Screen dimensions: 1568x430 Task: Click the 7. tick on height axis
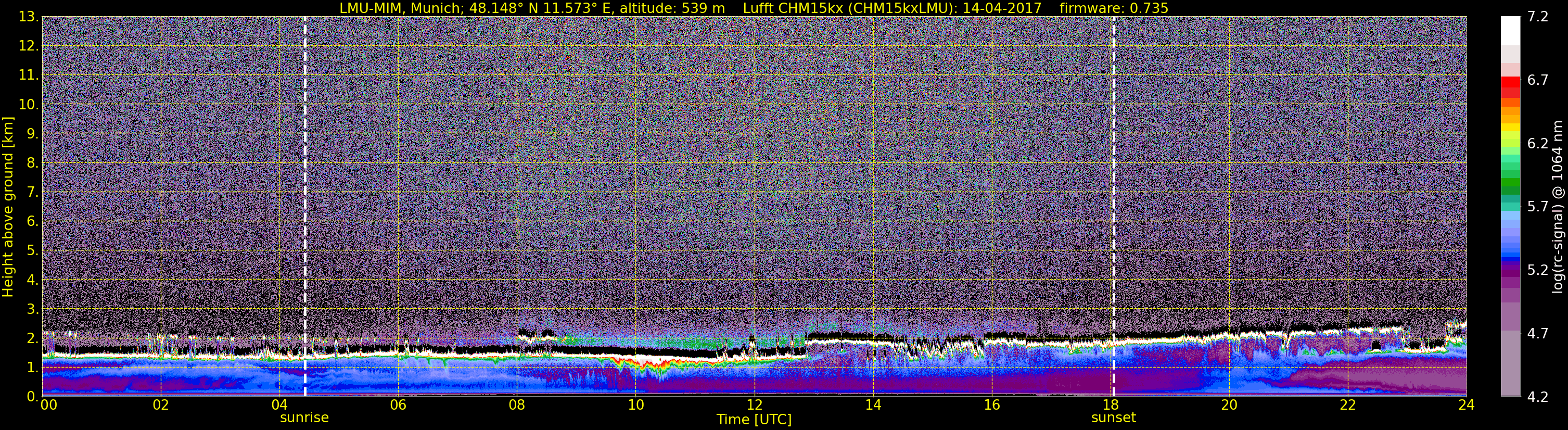click(x=33, y=193)
